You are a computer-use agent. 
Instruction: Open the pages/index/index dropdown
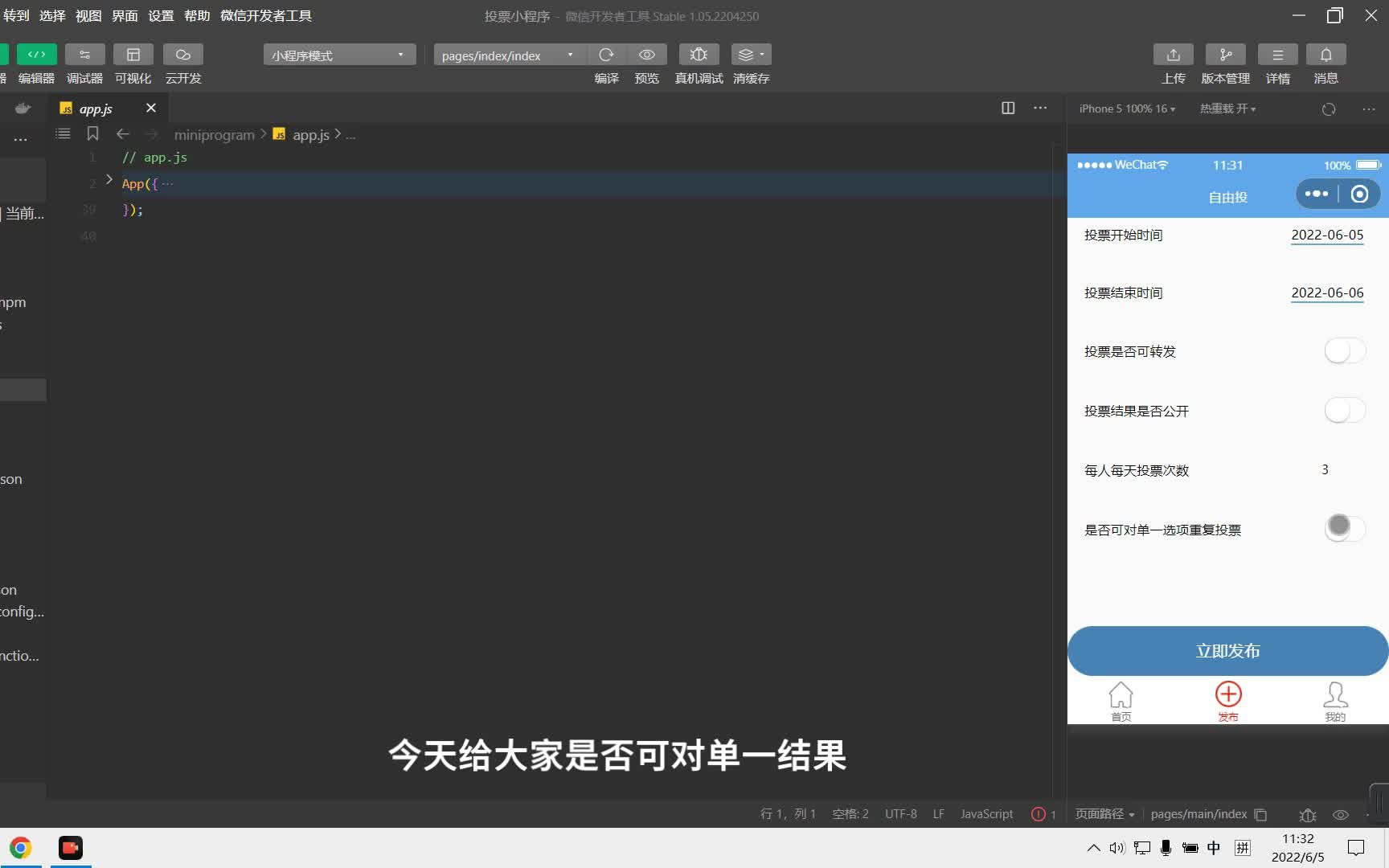pyautogui.click(x=508, y=55)
